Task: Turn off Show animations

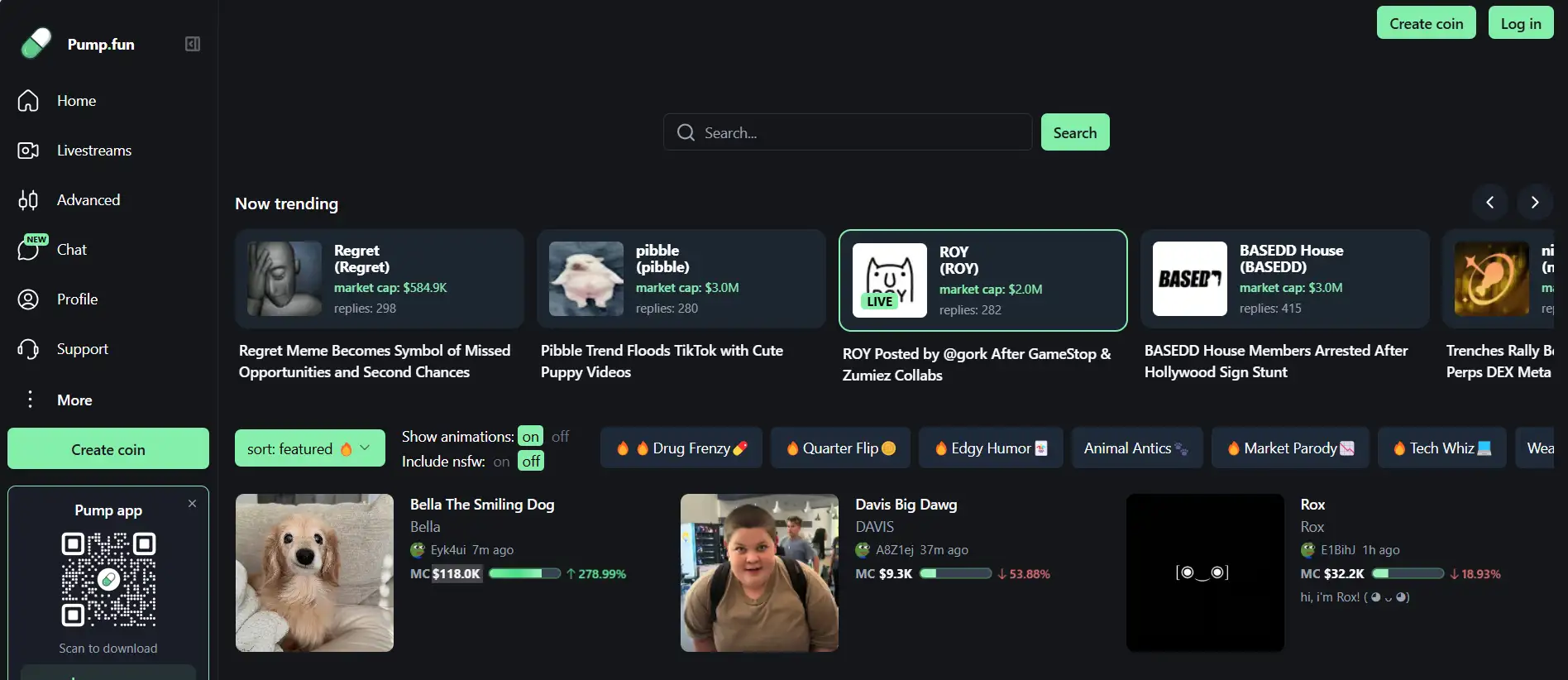Action: click(560, 437)
